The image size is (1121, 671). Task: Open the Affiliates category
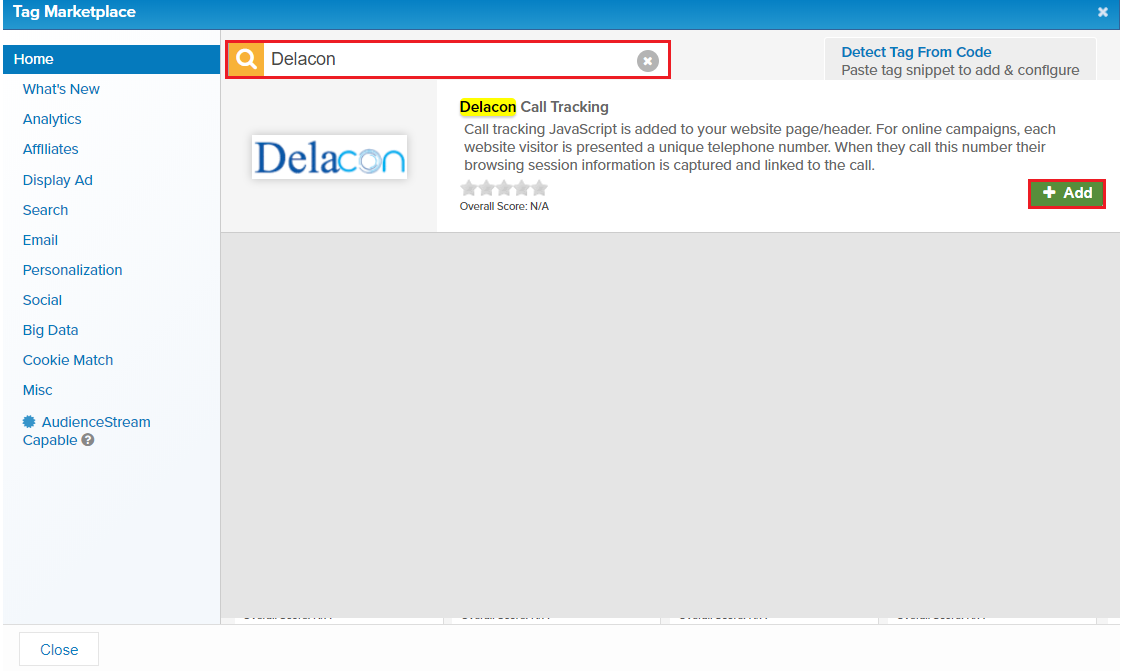50,149
